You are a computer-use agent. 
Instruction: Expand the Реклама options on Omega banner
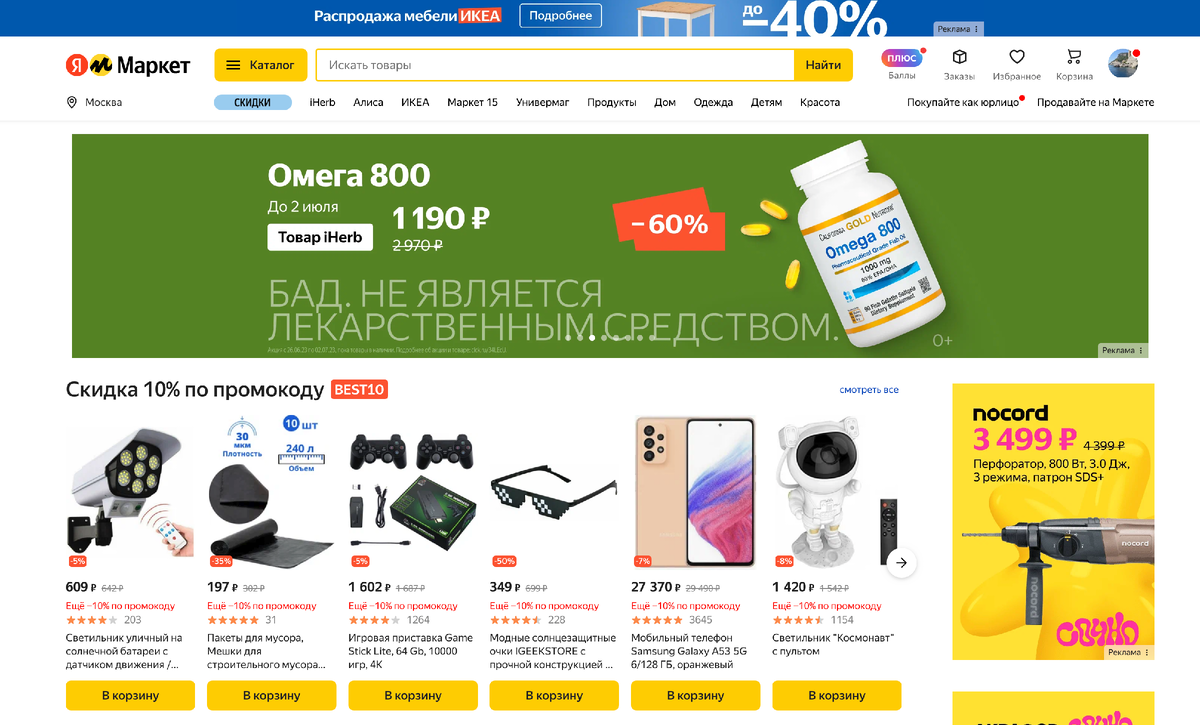coord(1123,350)
